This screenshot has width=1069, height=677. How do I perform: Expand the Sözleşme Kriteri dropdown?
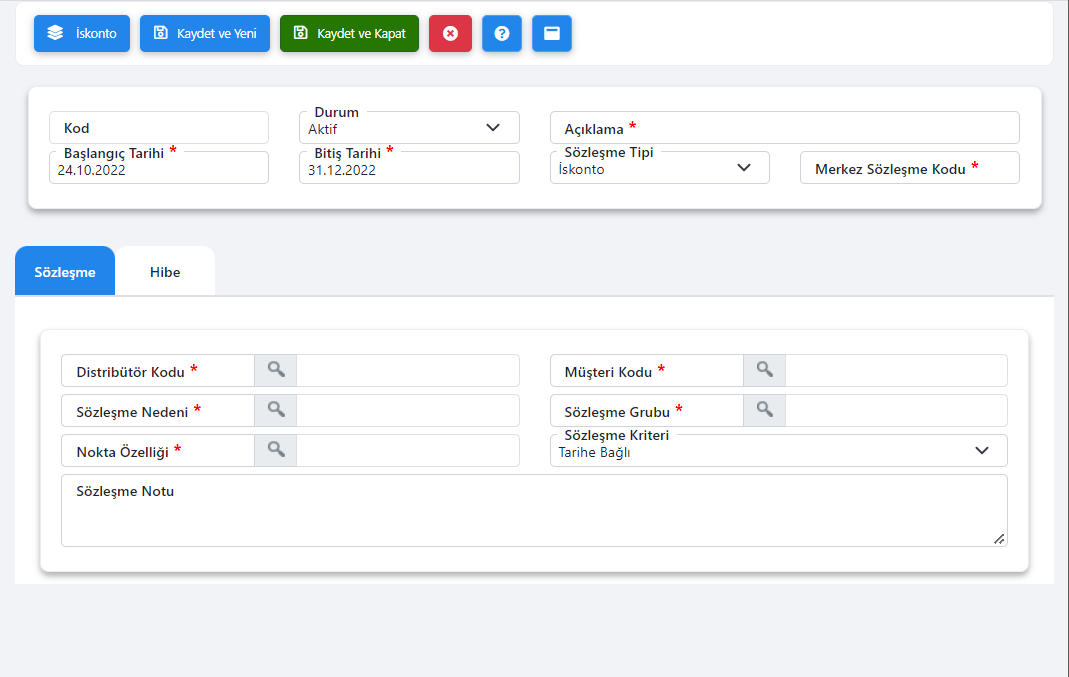[x=981, y=451]
